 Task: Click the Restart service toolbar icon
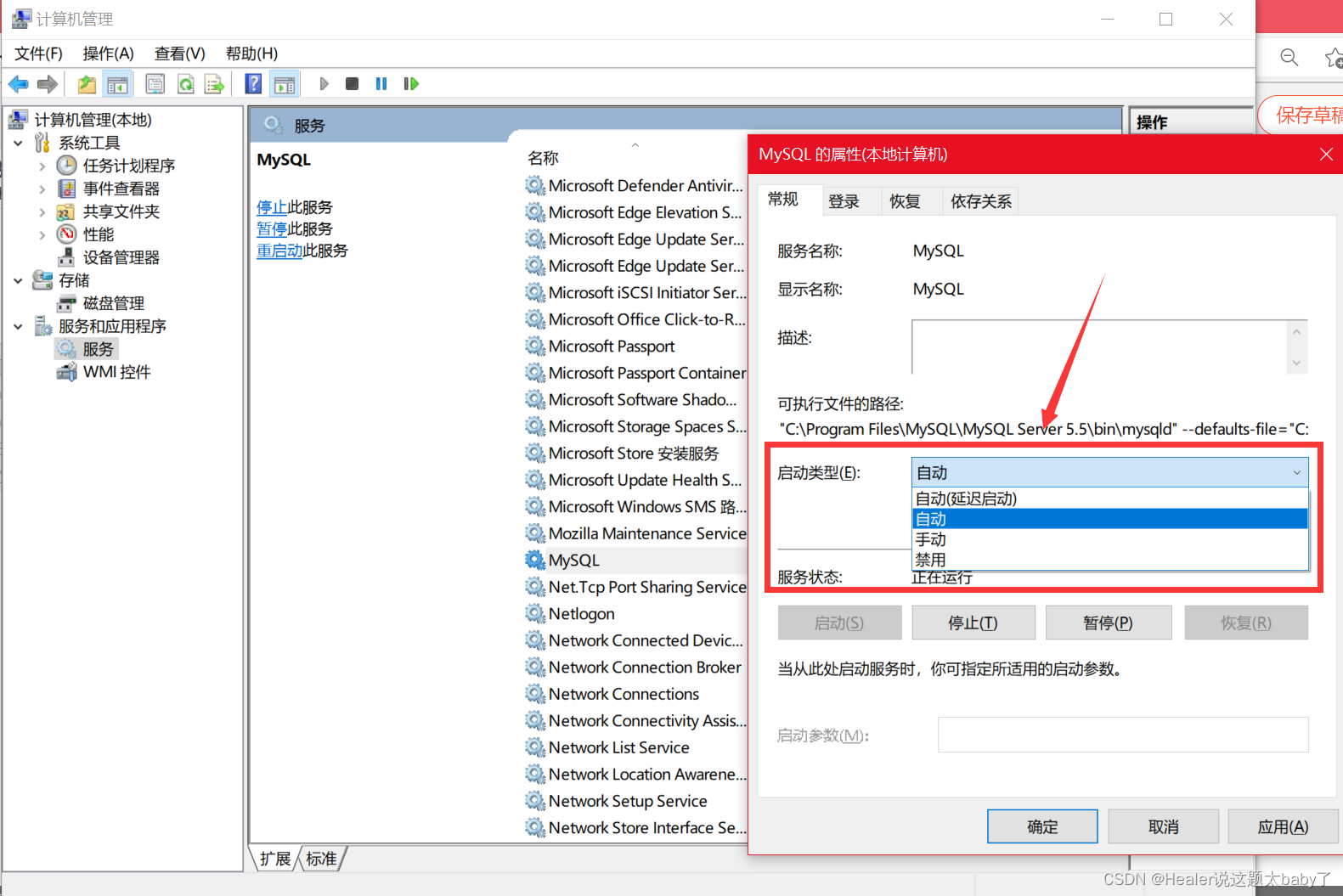[x=411, y=84]
